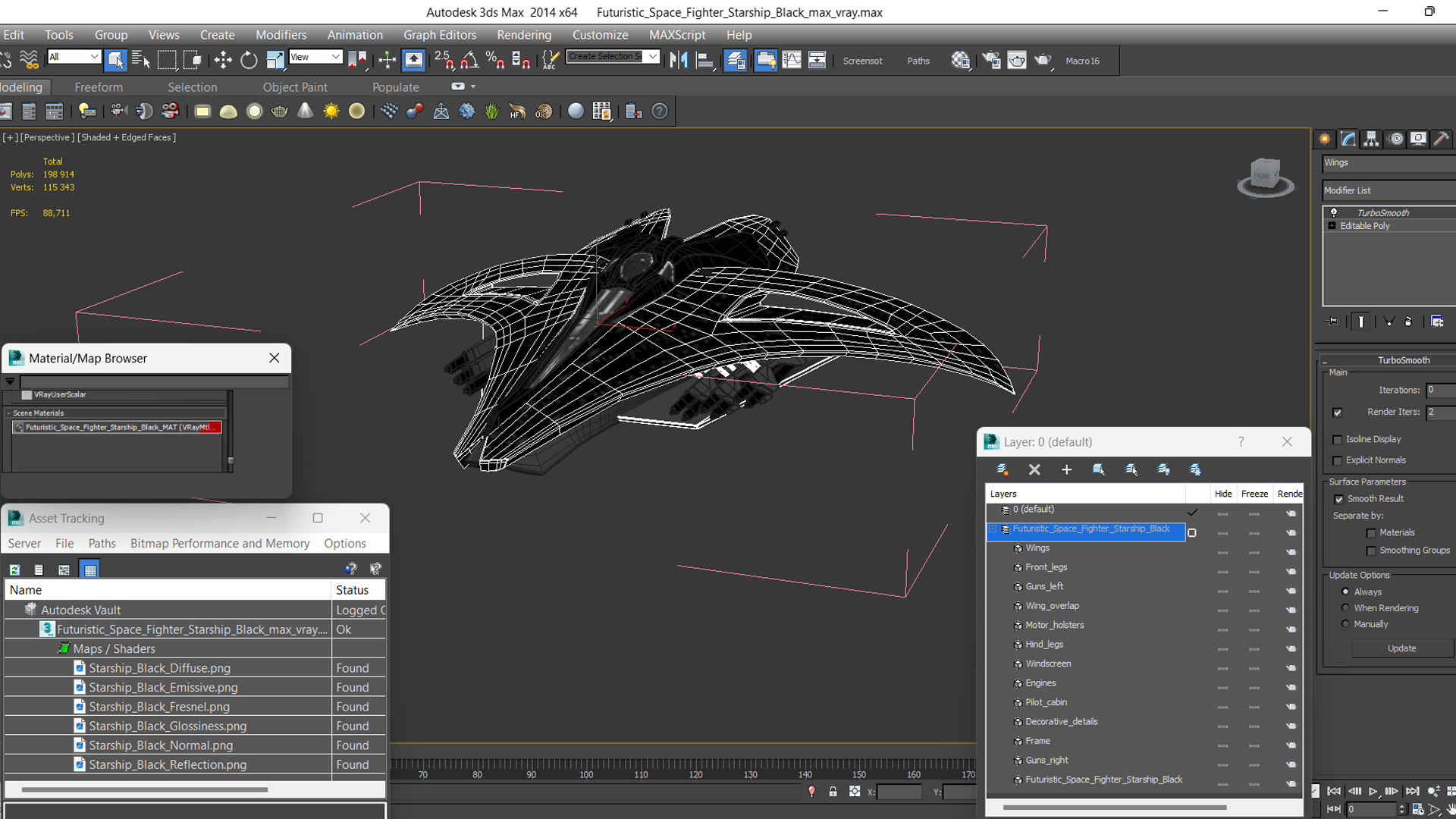Viewport: 1456px width, 819px height.
Task: Click horizontal scrollbar in Asset Tracking
Action: tap(144, 789)
